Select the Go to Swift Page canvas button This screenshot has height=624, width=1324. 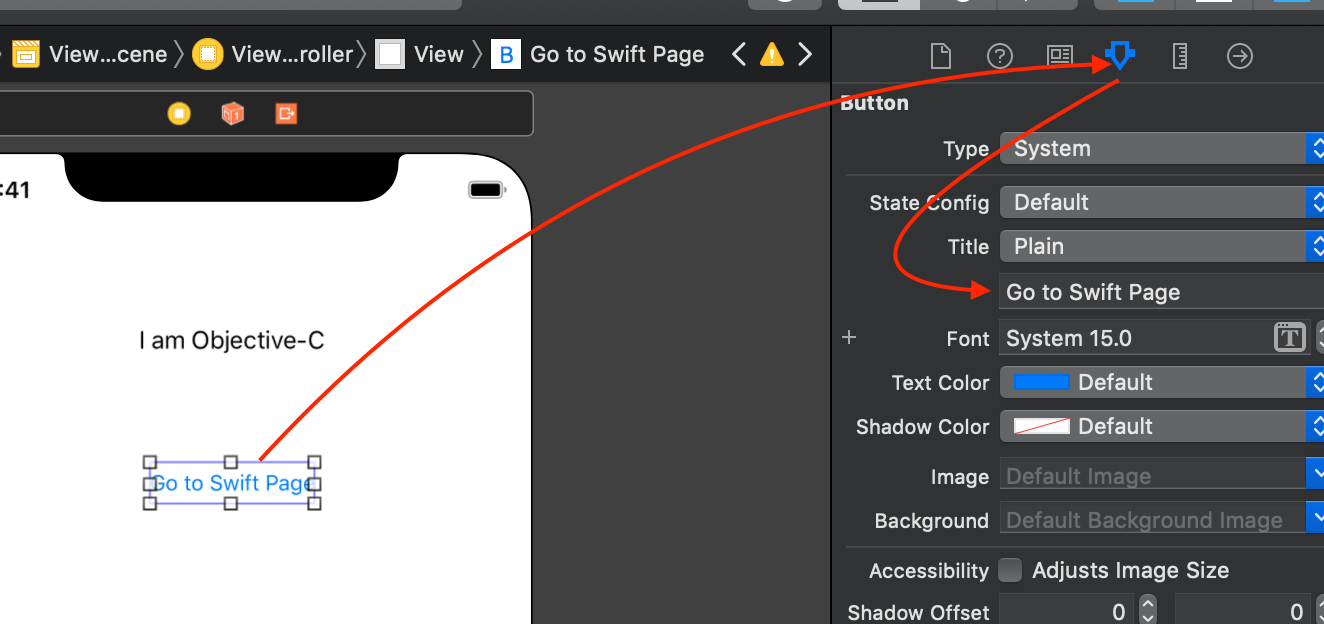[x=231, y=483]
